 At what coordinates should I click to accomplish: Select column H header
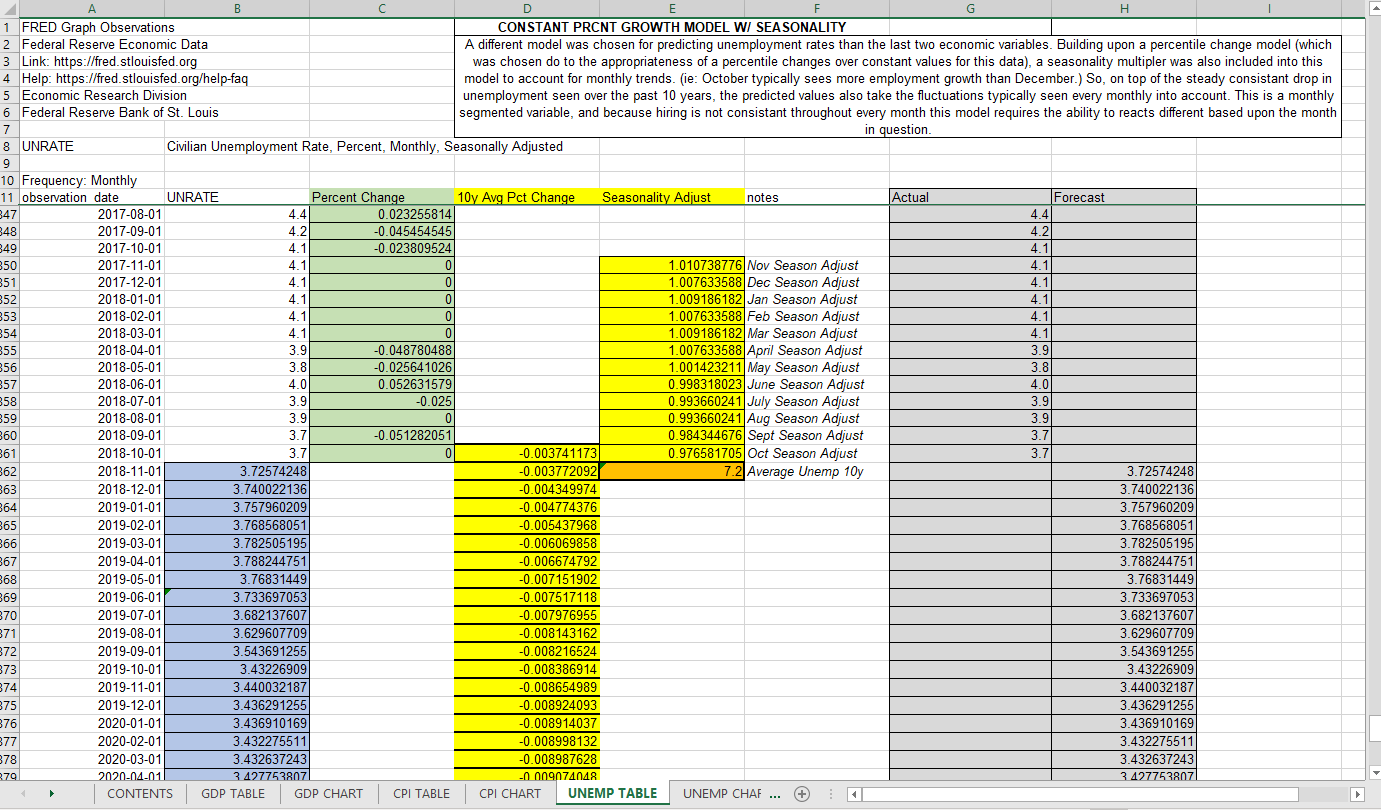[x=1124, y=9]
